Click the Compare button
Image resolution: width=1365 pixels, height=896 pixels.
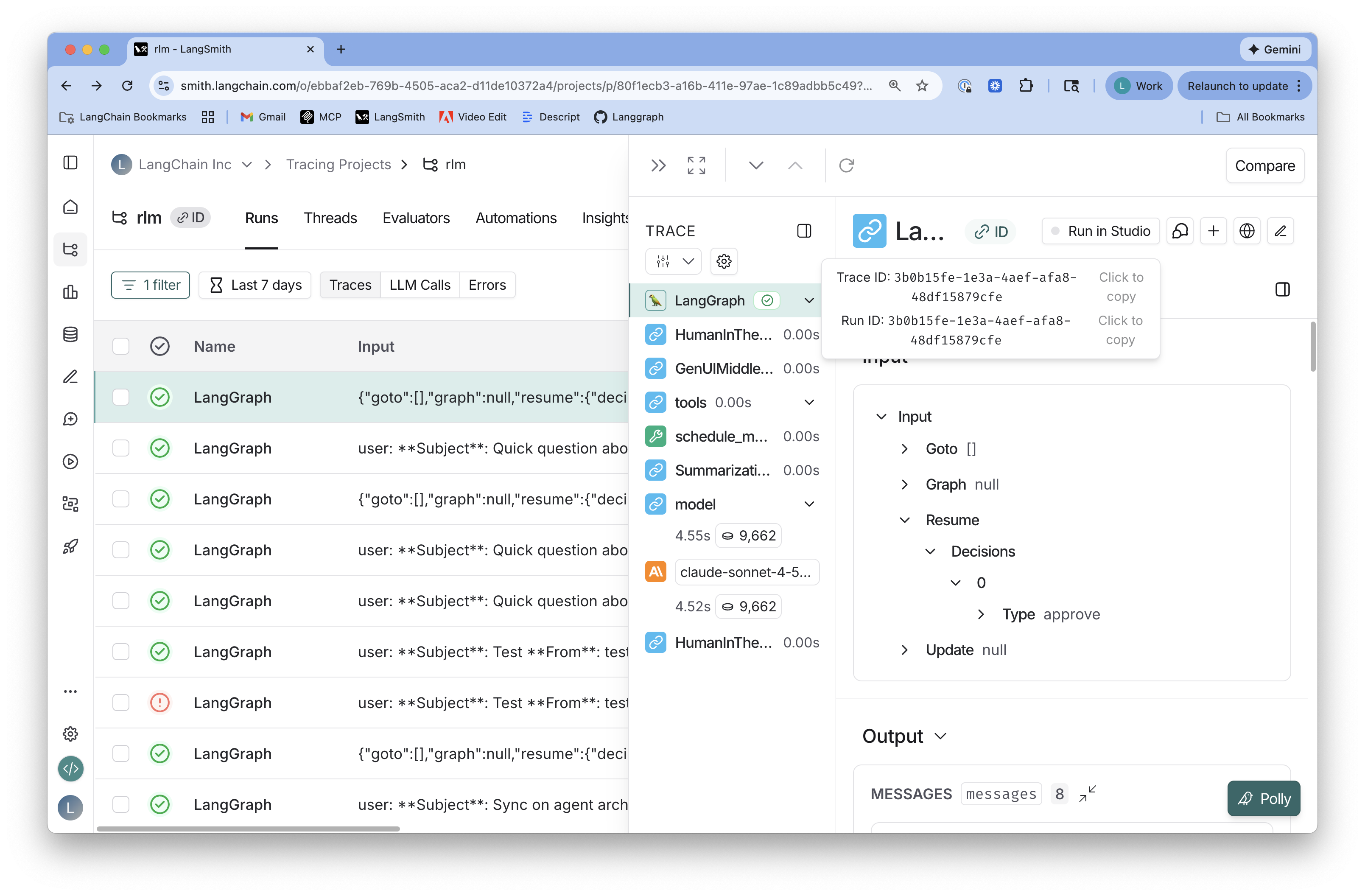pos(1264,166)
